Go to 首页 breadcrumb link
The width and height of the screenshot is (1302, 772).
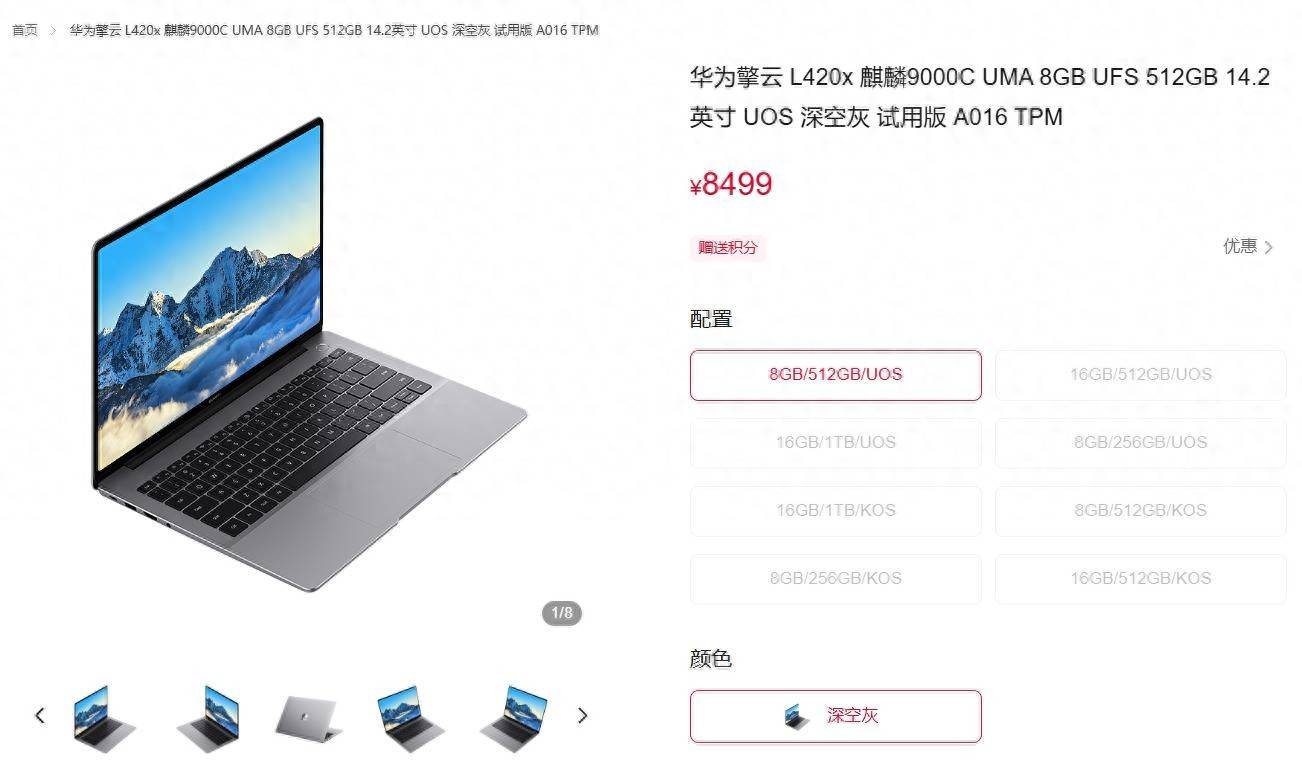(x=25, y=30)
